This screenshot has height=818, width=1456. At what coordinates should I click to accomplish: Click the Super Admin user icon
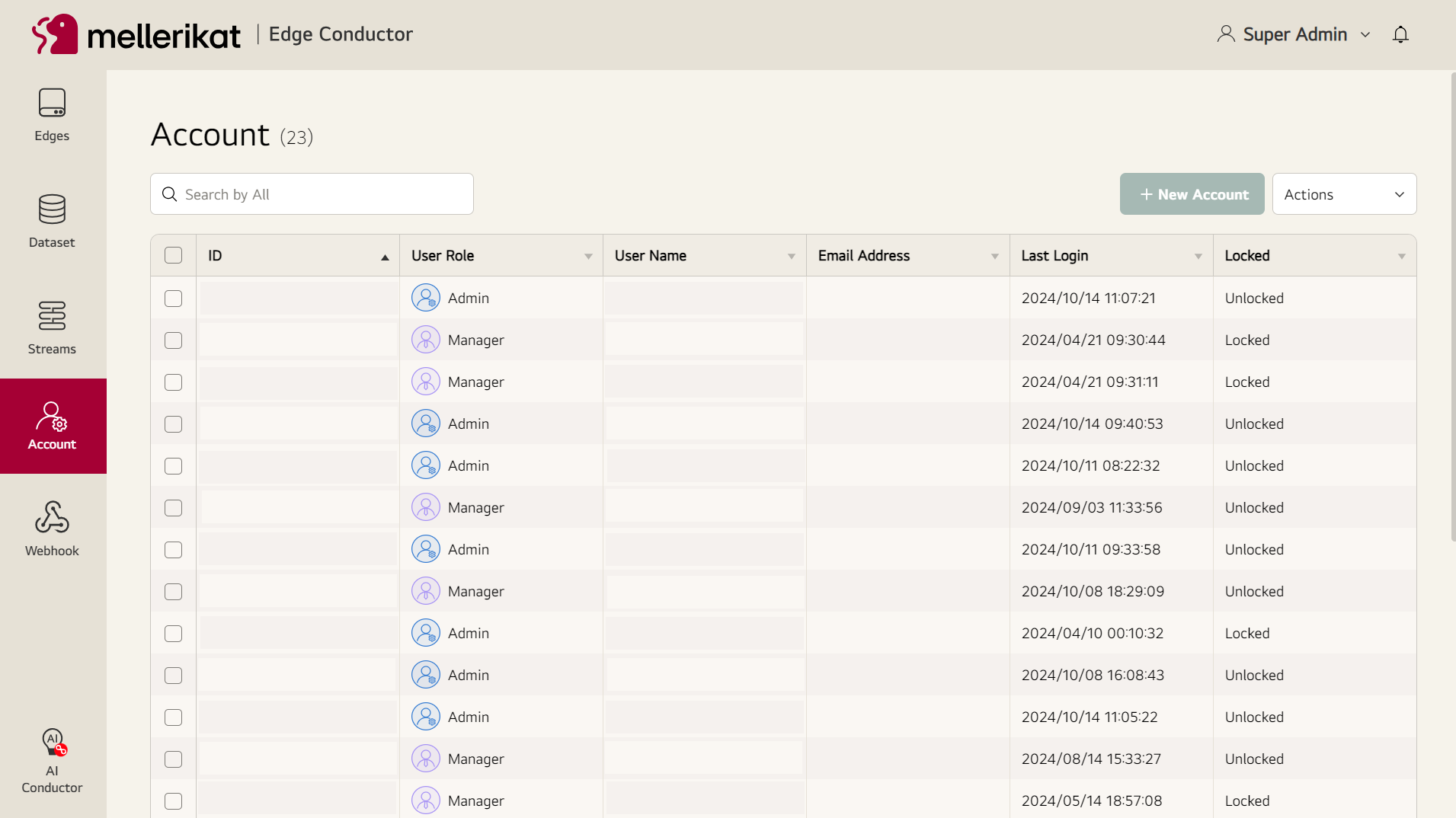click(x=1226, y=34)
